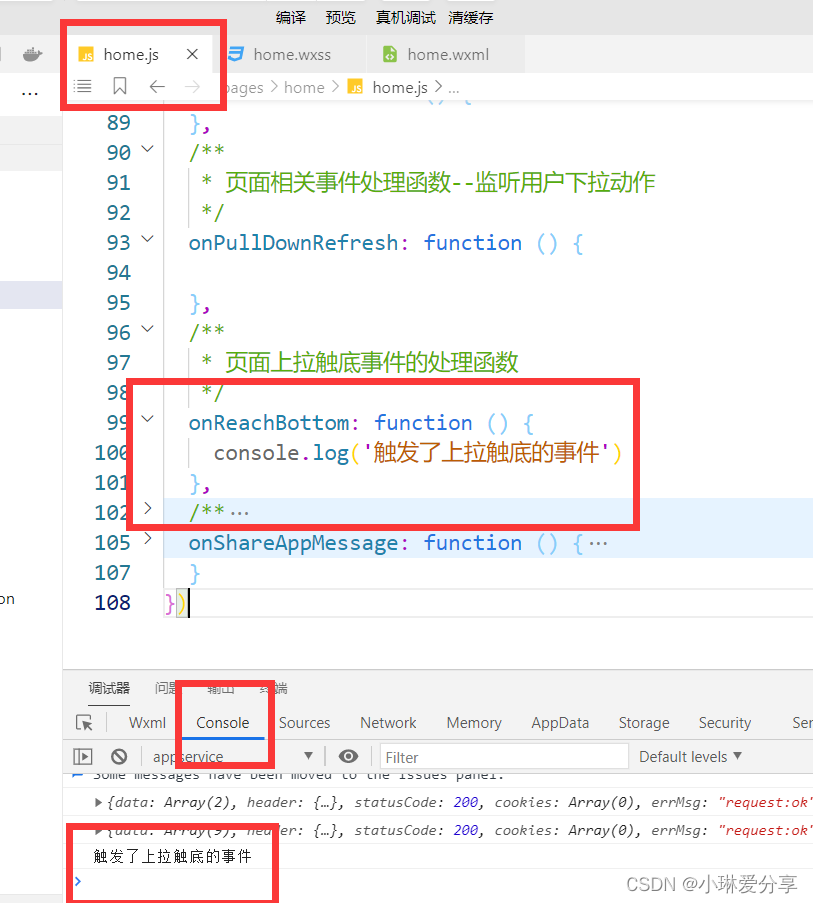The image size is (813, 903).
Task: Open the Memory debugger tab
Action: click(474, 723)
